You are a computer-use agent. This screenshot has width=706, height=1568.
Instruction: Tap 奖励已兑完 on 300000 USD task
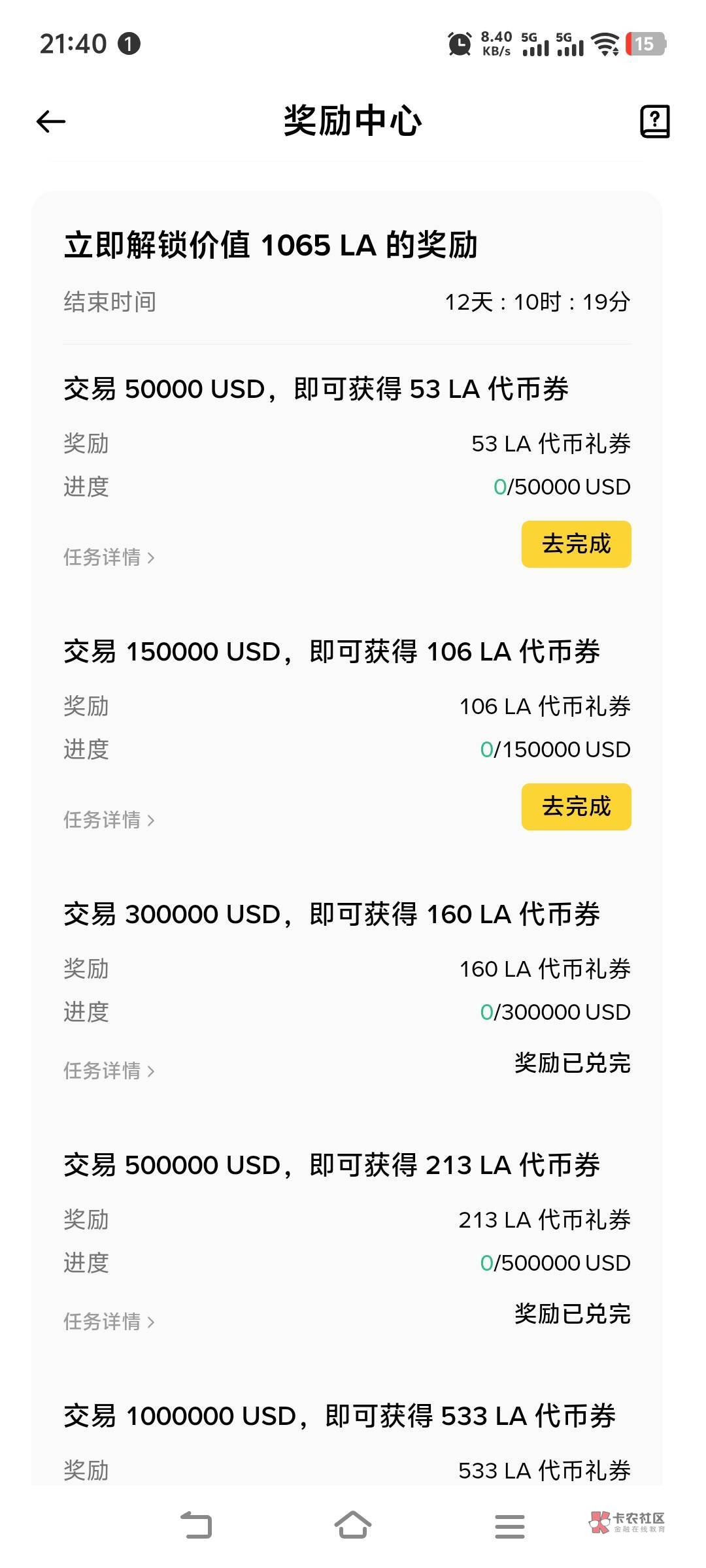(572, 1063)
